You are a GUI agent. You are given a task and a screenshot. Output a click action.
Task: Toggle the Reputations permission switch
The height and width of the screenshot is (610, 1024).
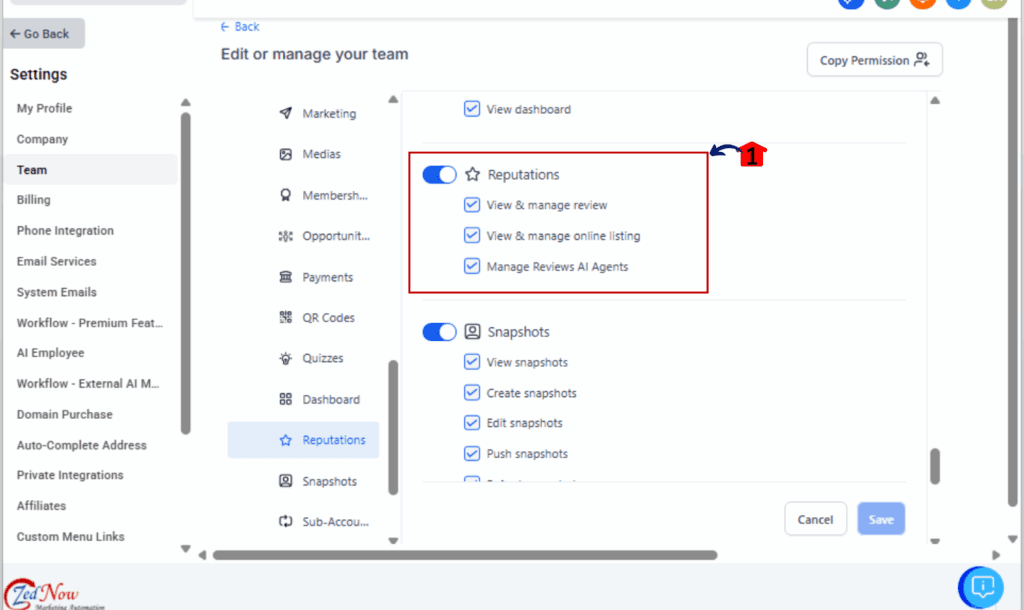coord(439,174)
